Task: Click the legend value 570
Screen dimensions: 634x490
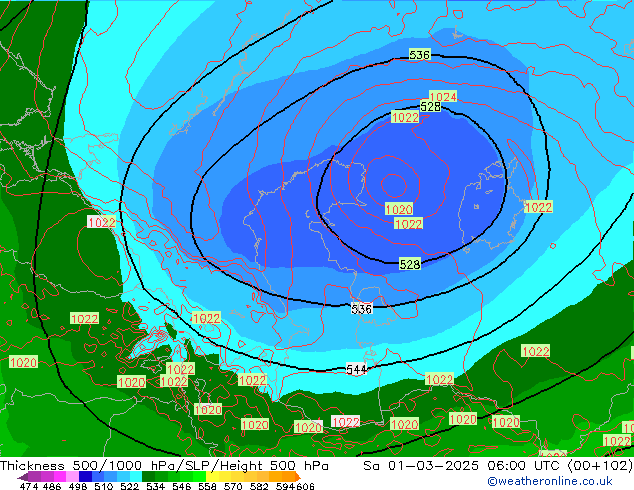Action: click(233, 486)
